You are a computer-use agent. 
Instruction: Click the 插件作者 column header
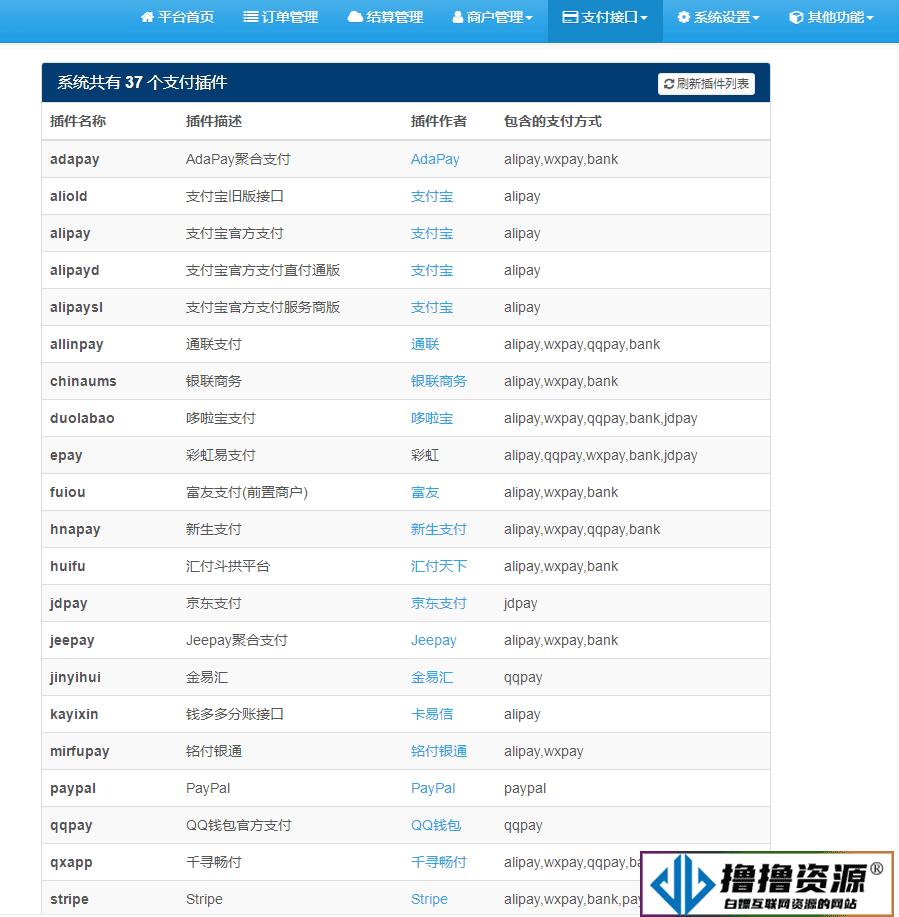439,121
